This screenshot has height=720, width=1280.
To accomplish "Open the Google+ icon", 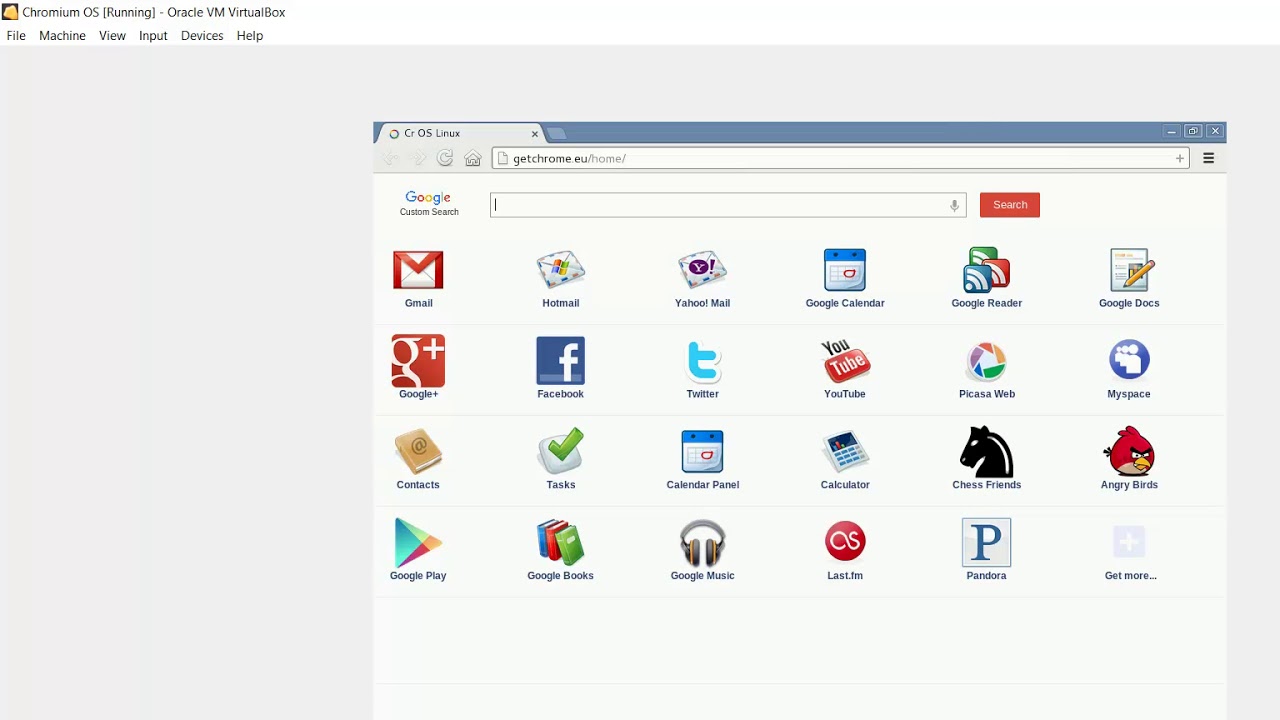I will click(x=418, y=361).
